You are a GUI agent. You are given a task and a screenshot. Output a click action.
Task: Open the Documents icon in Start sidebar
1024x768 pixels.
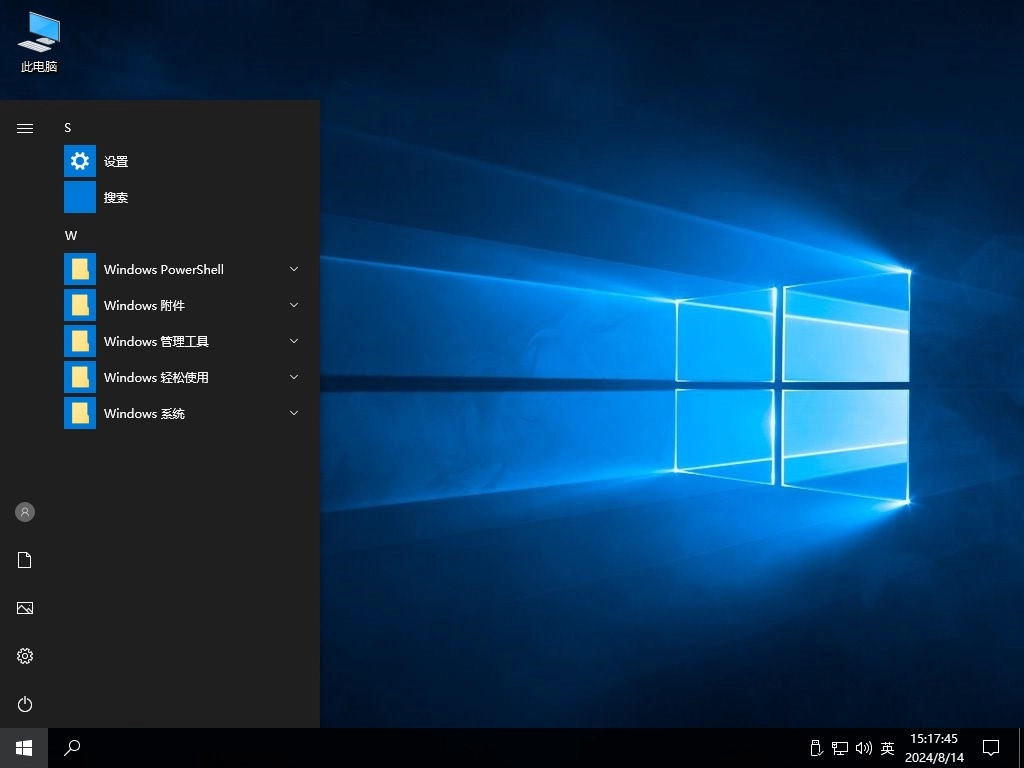point(24,560)
